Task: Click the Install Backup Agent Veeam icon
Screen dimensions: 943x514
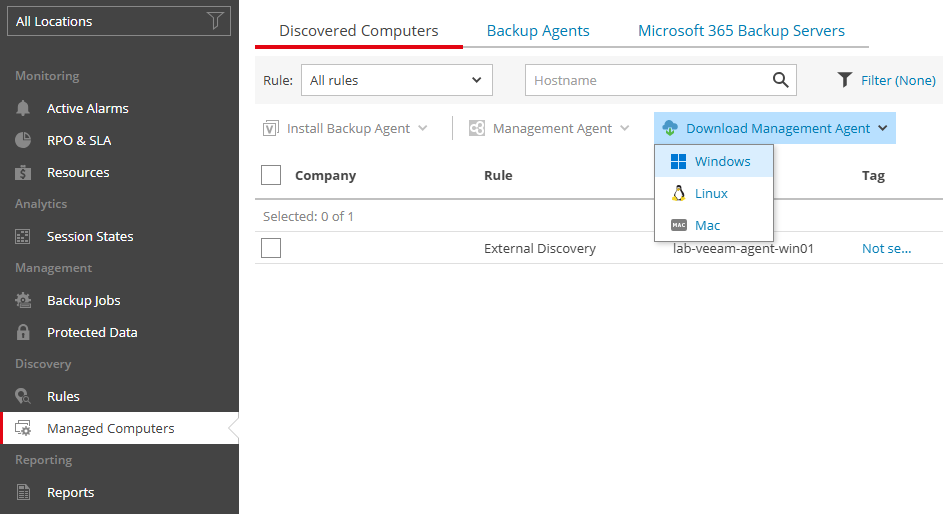Action: point(271,128)
